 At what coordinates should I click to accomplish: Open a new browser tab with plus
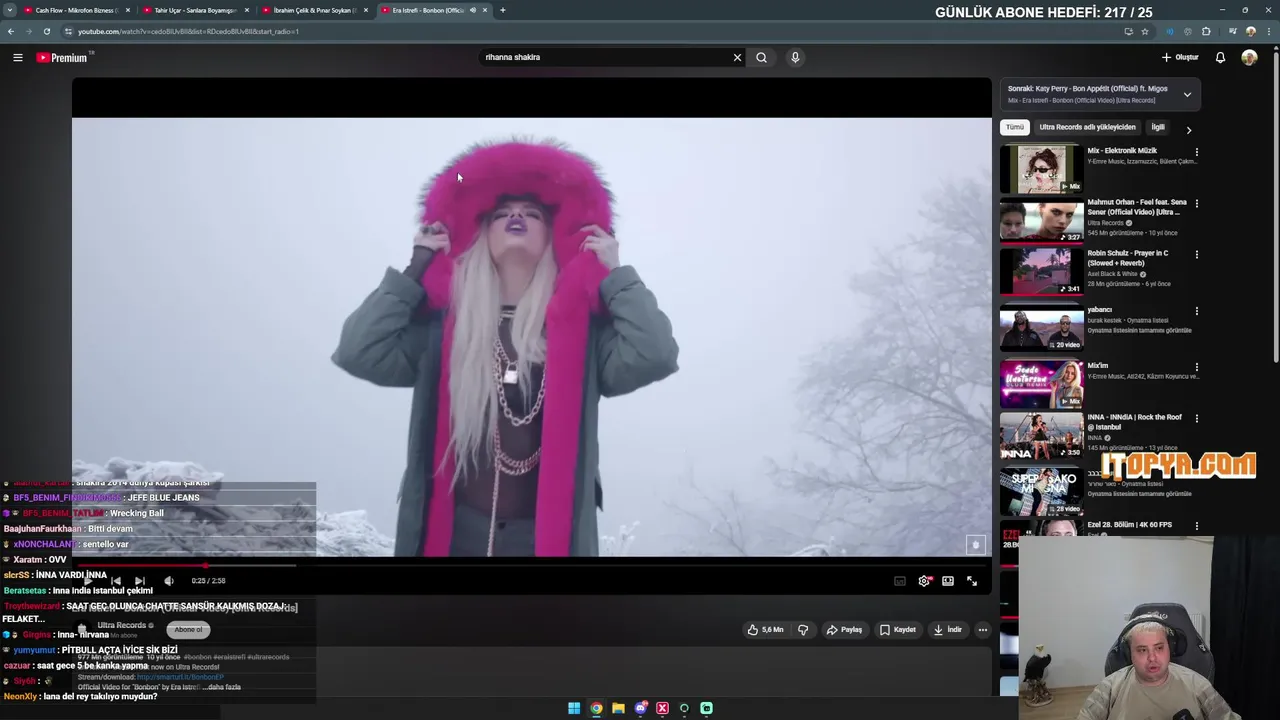point(502,10)
